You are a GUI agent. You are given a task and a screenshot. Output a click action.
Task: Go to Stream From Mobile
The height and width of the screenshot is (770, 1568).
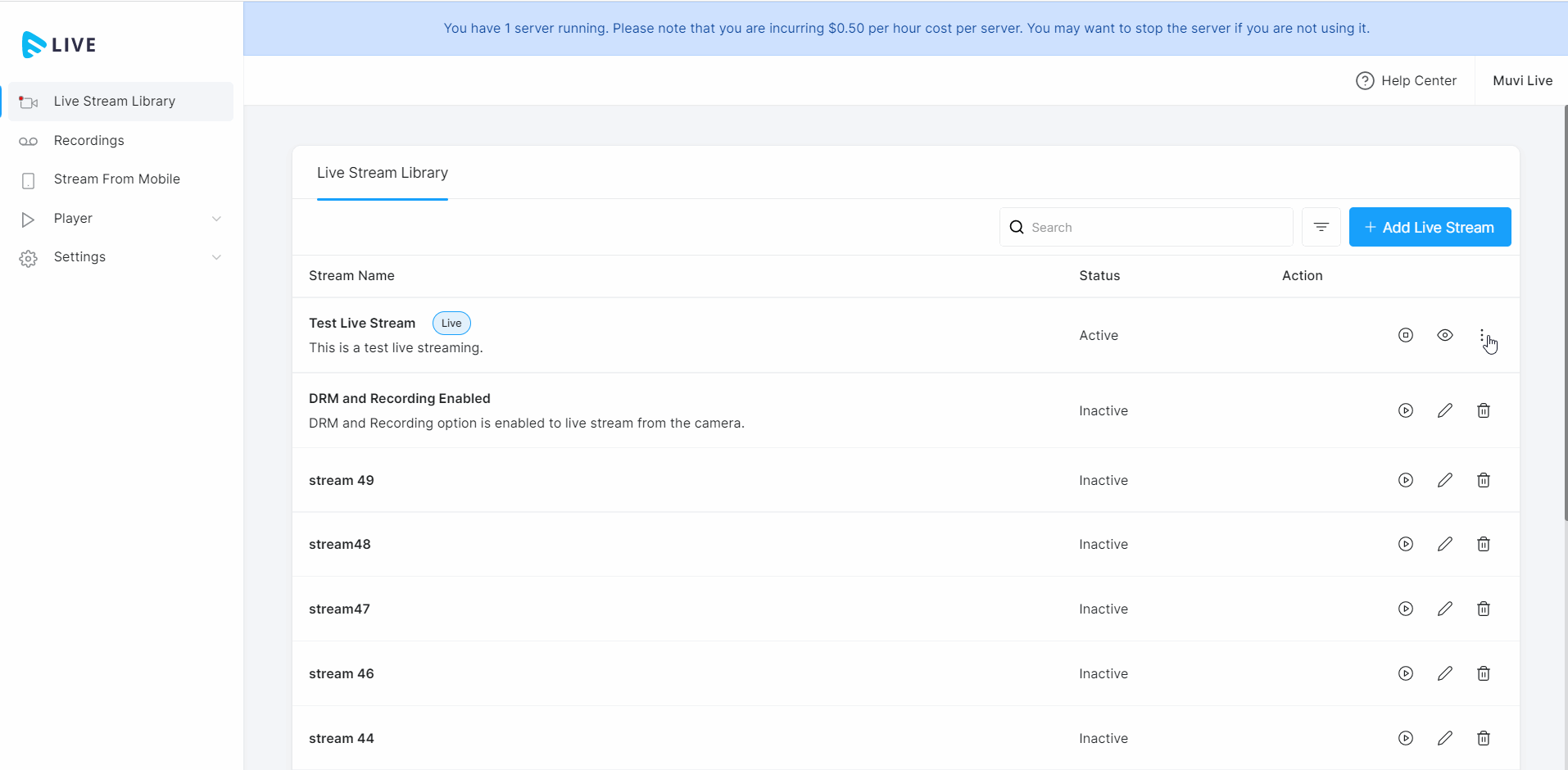[x=116, y=179]
